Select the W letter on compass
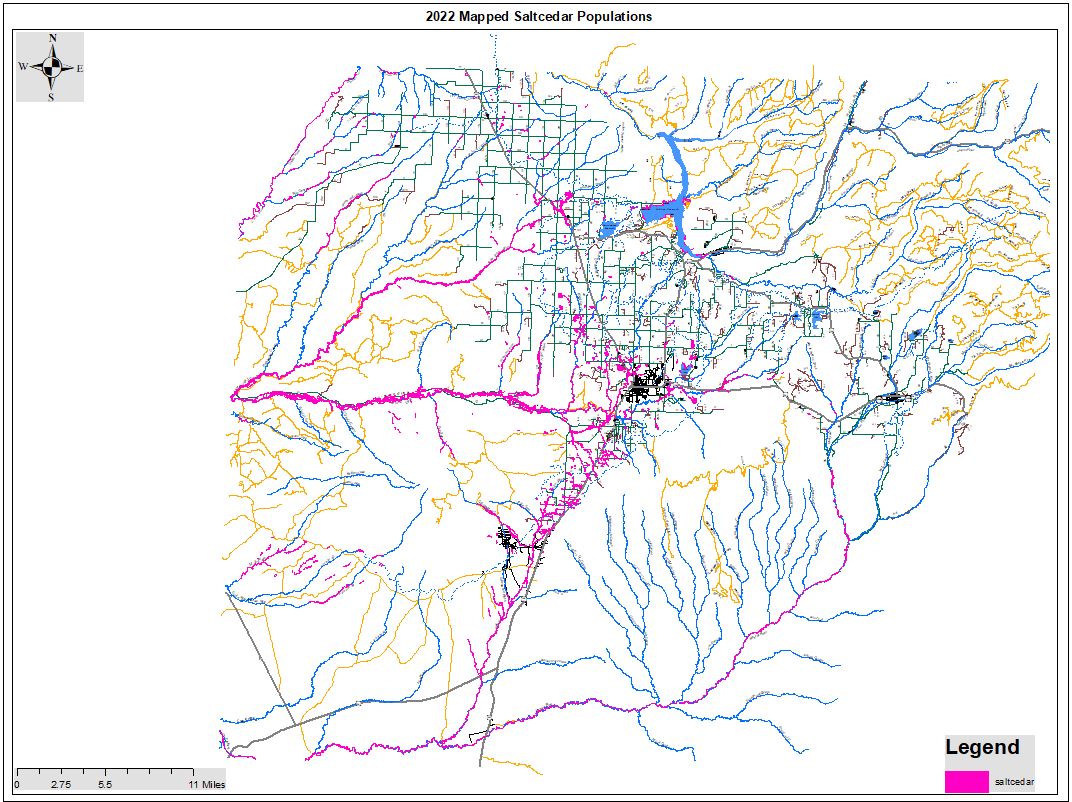 (x=22, y=67)
